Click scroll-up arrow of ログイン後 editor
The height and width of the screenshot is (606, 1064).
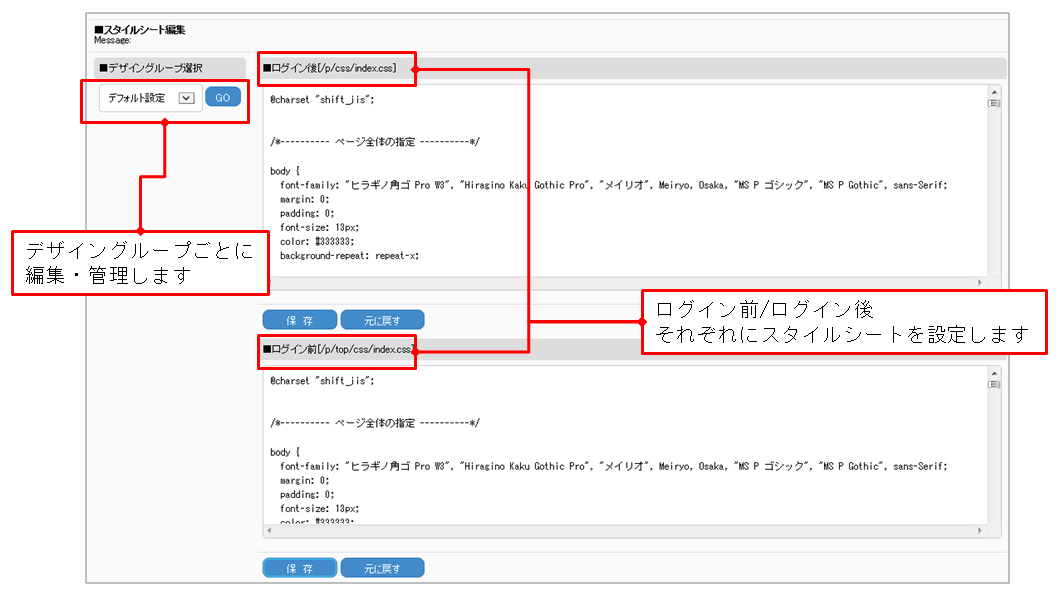pos(994,92)
